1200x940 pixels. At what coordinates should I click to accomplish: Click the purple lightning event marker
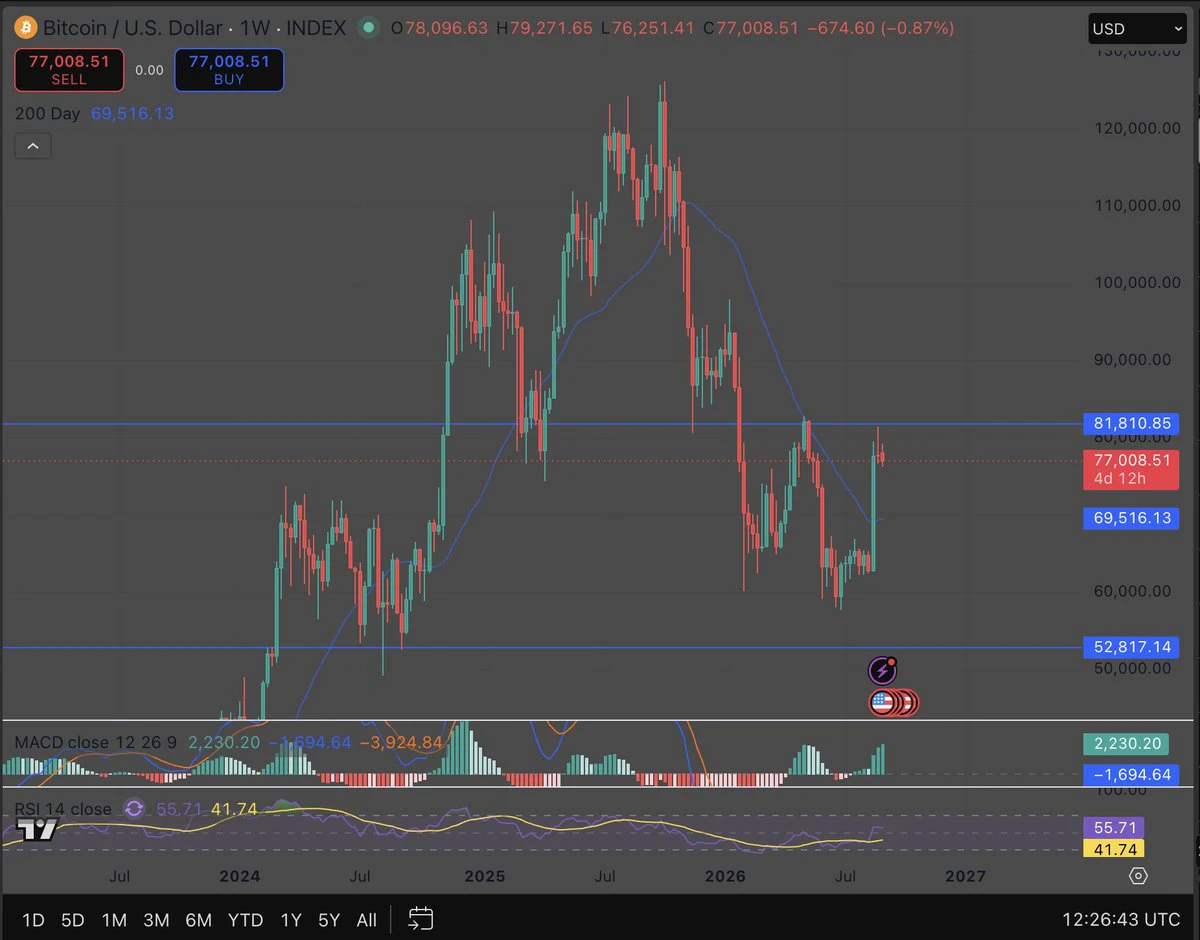(x=882, y=670)
